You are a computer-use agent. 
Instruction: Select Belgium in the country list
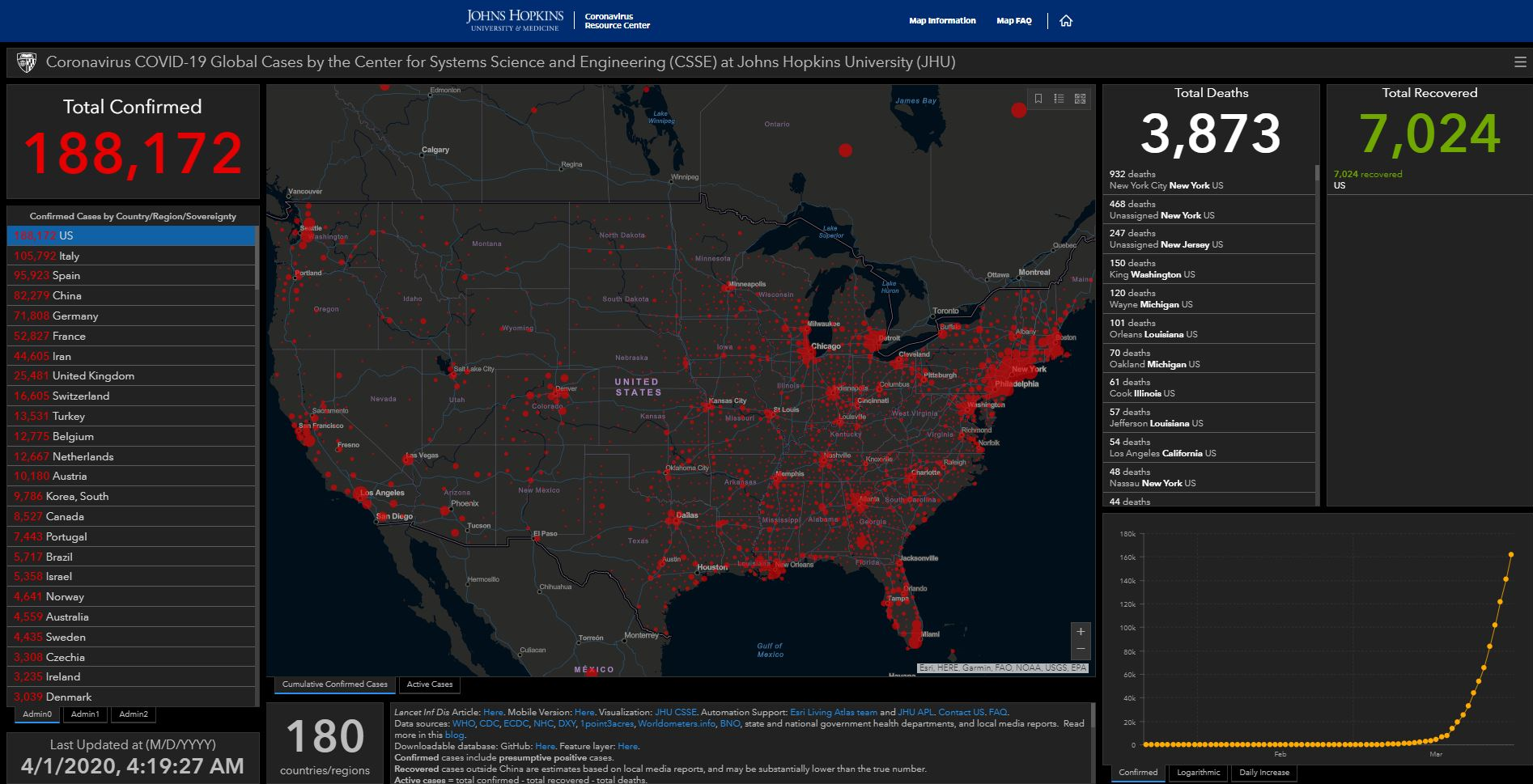click(x=131, y=436)
